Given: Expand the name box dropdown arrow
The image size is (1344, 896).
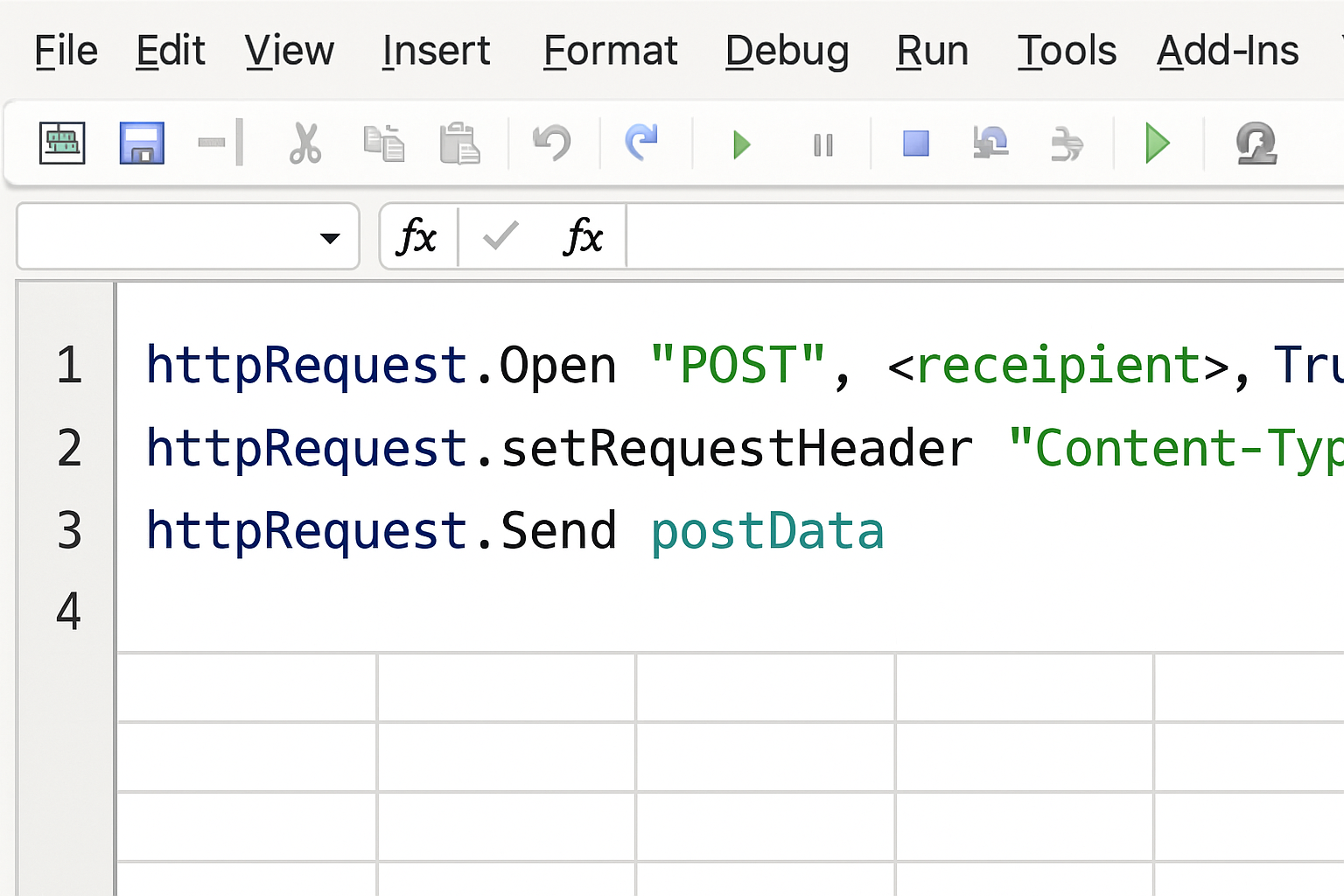Looking at the screenshot, I should coord(330,238).
